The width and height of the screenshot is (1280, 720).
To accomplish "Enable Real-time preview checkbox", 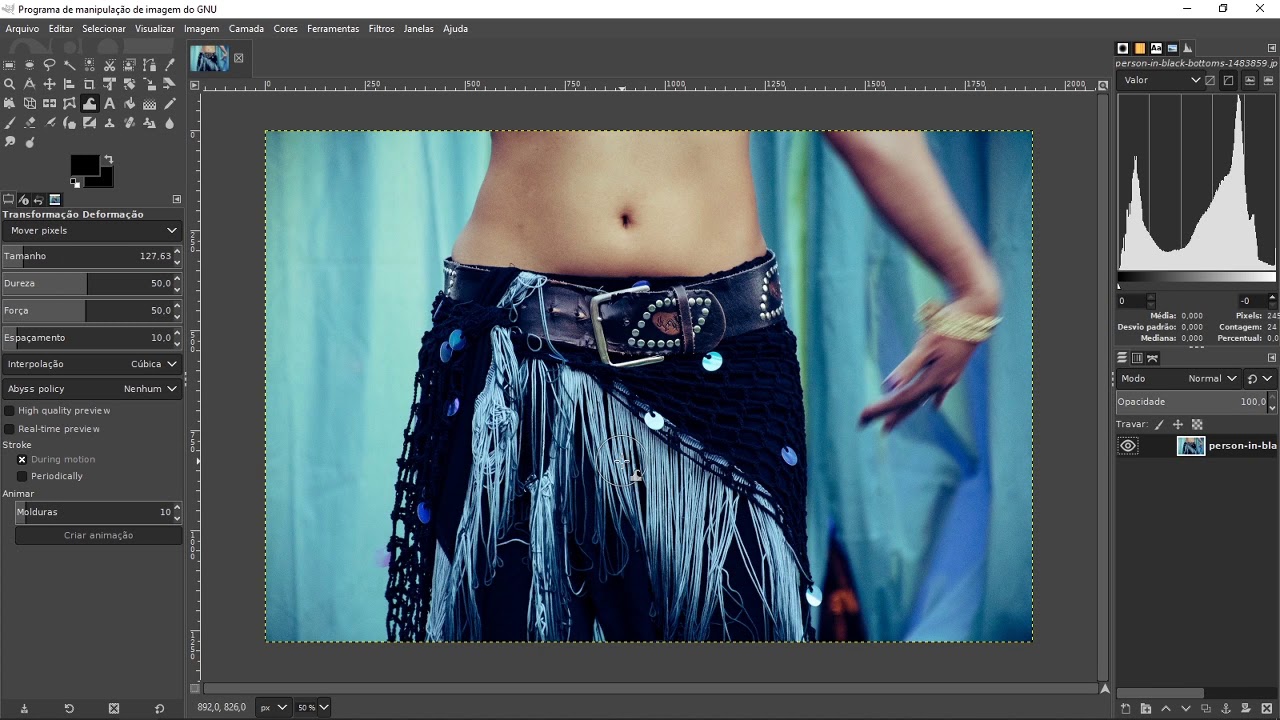I will pos(10,428).
